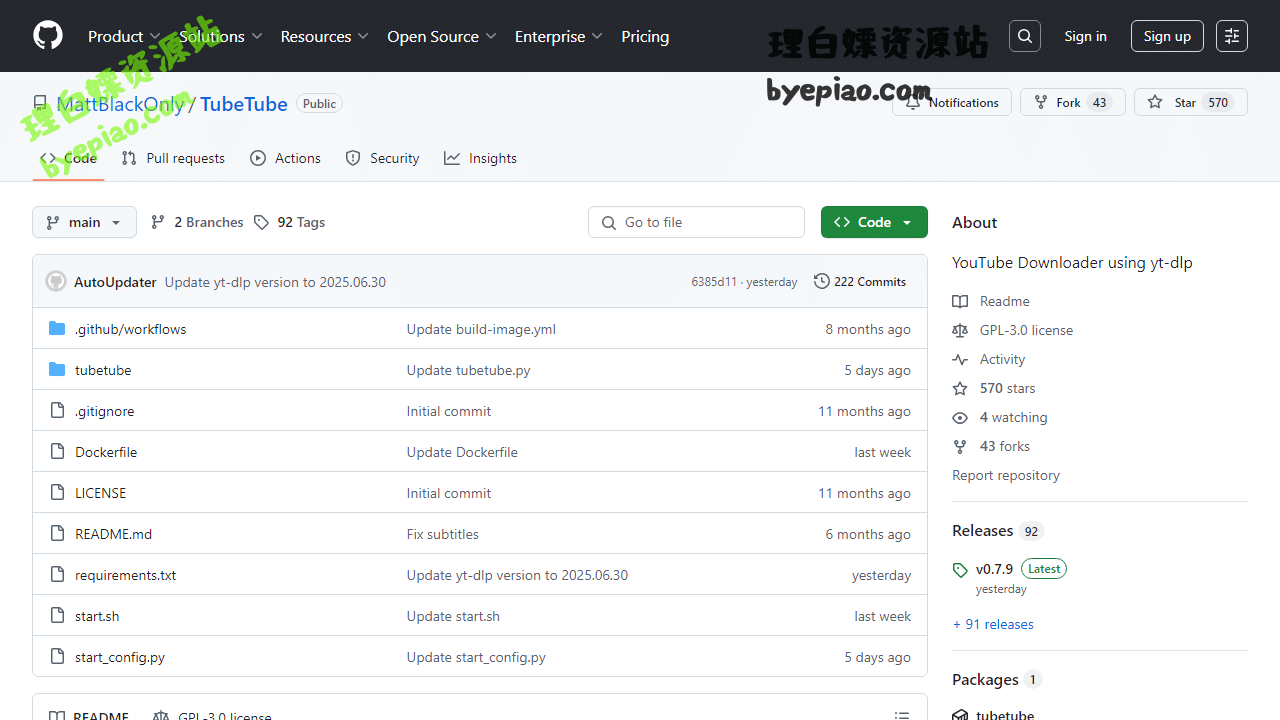Image resolution: width=1280 pixels, height=720 pixels.
Task: Open 'Fix subtitles' commit message
Action: 443,534
